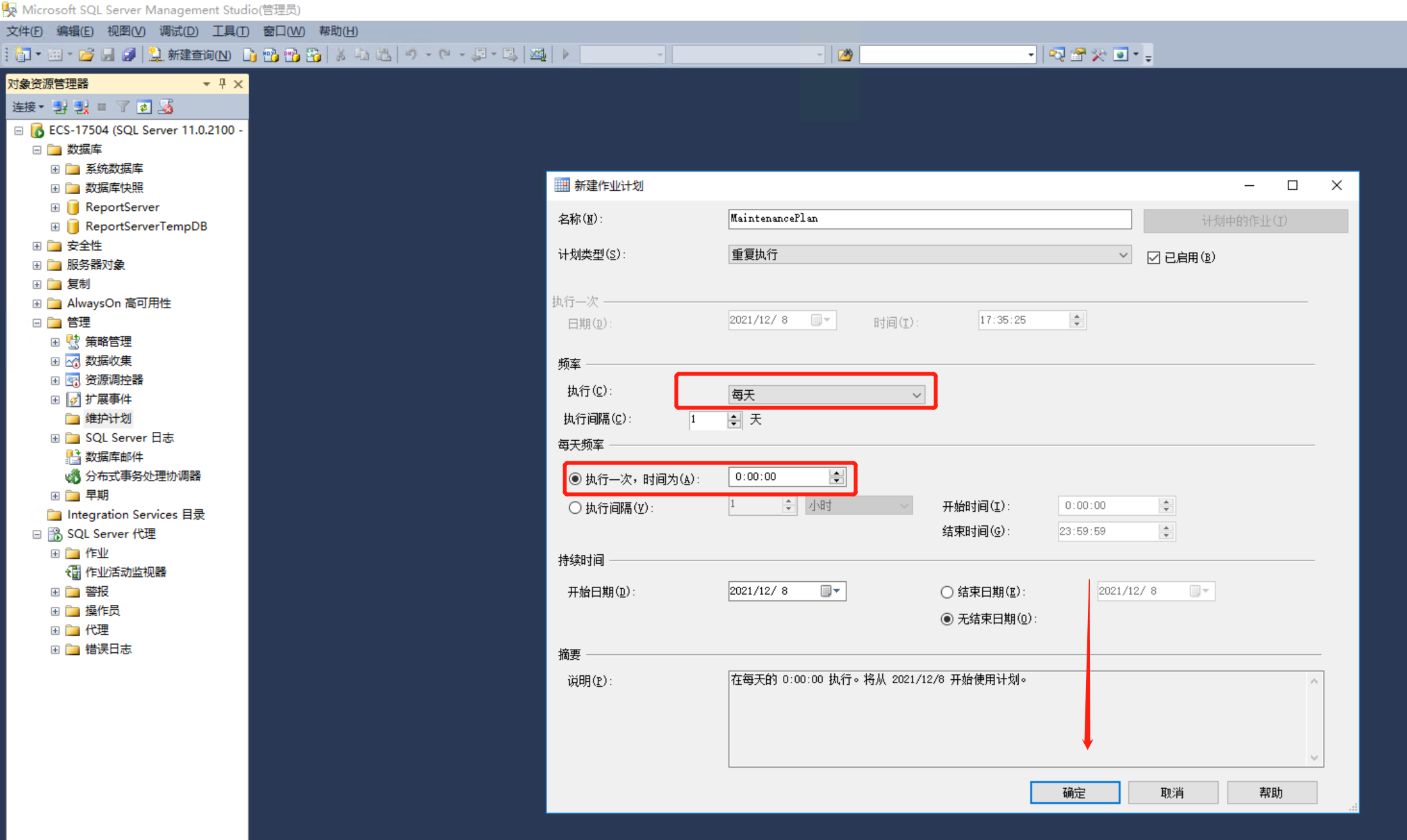Click the MDX query icon
The width and height of the screenshot is (1407, 840).
coord(271,54)
